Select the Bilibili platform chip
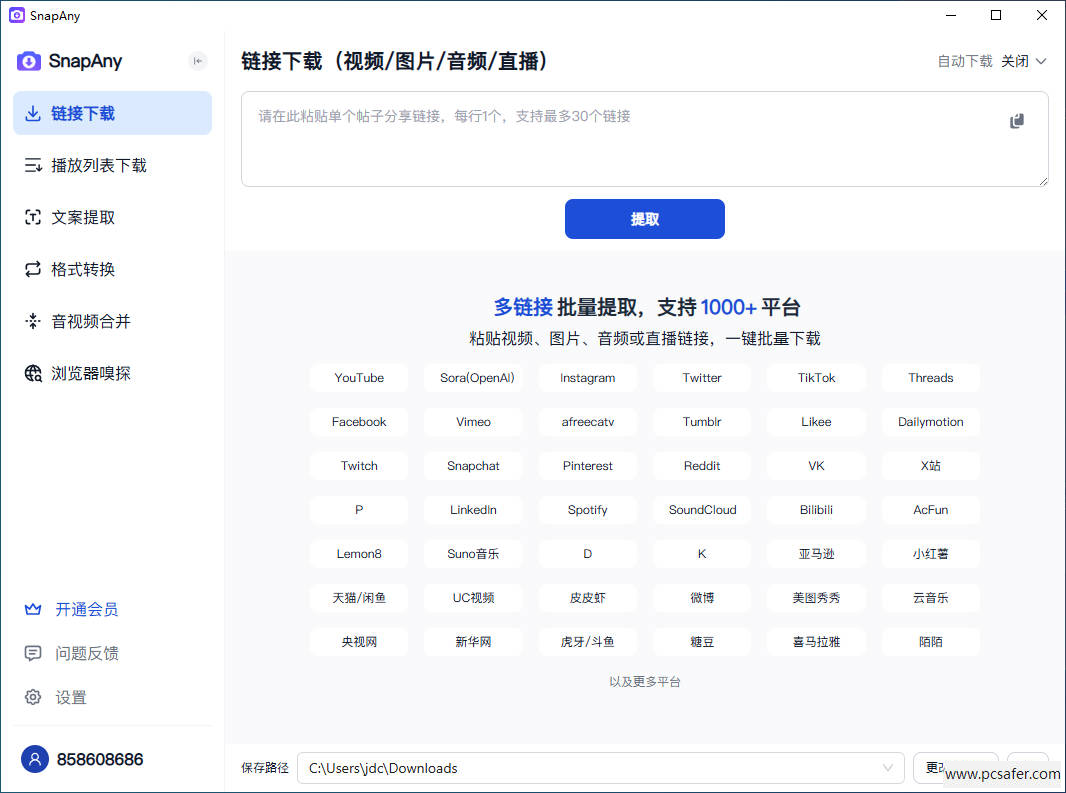Viewport: 1066px width, 793px height. 816,510
